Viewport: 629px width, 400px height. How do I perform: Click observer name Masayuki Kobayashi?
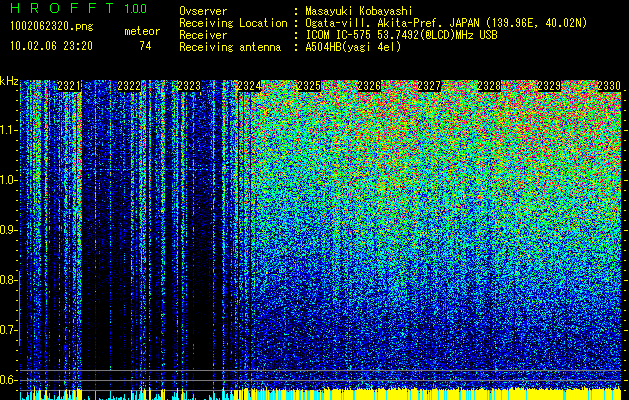click(x=359, y=11)
